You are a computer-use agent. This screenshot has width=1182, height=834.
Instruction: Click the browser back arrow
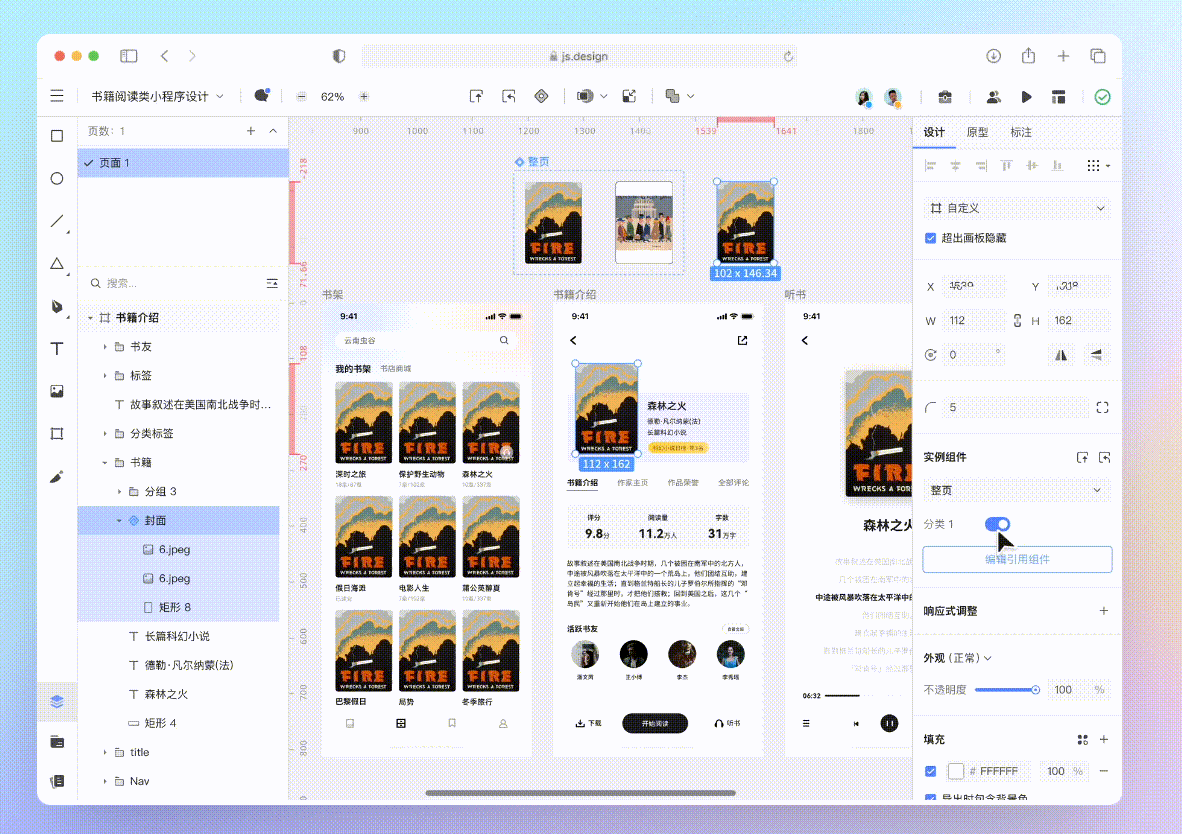coord(164,56)
